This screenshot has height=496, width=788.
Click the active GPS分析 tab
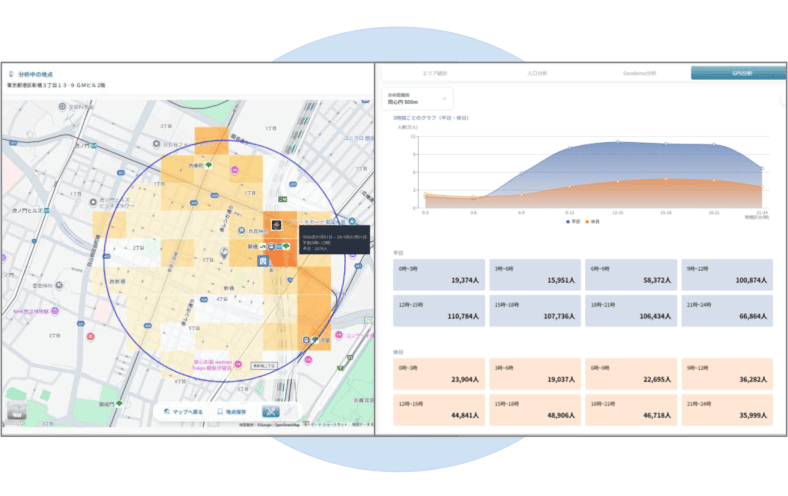739,73
